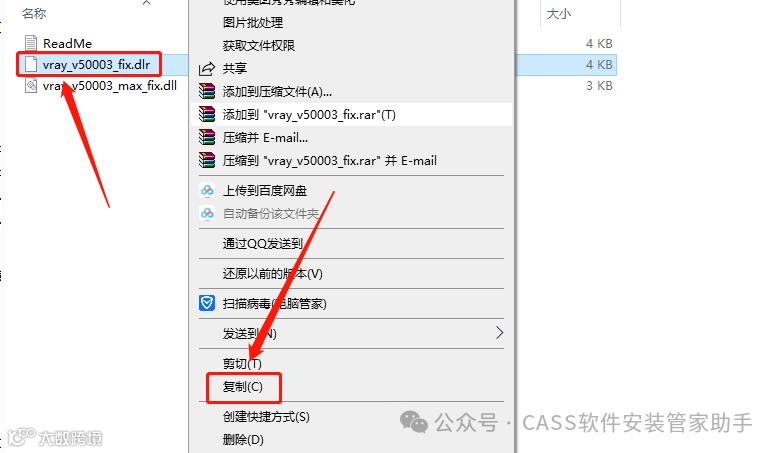The image size is (777, 453).
Task: Open 图片批处理 menu entry
Action: tap(253, 22)
